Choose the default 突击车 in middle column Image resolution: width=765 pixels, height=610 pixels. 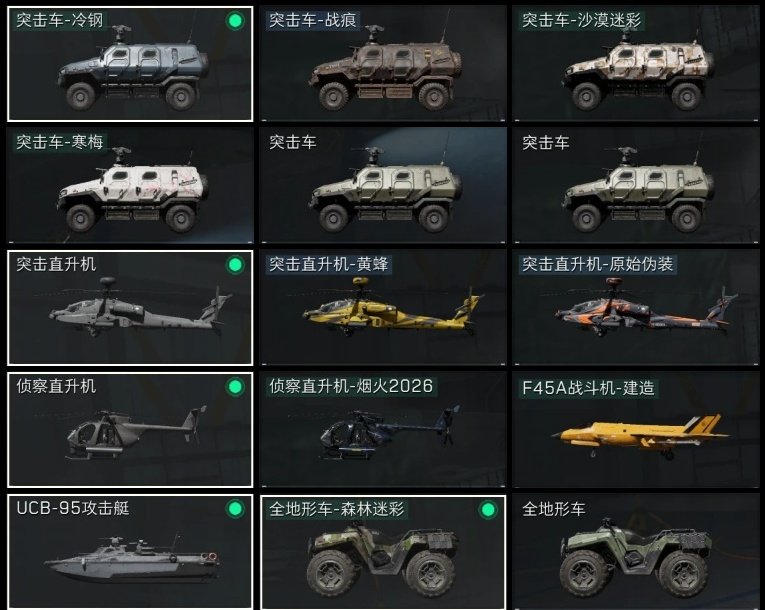pyautogui.click(x=383, y=186)
